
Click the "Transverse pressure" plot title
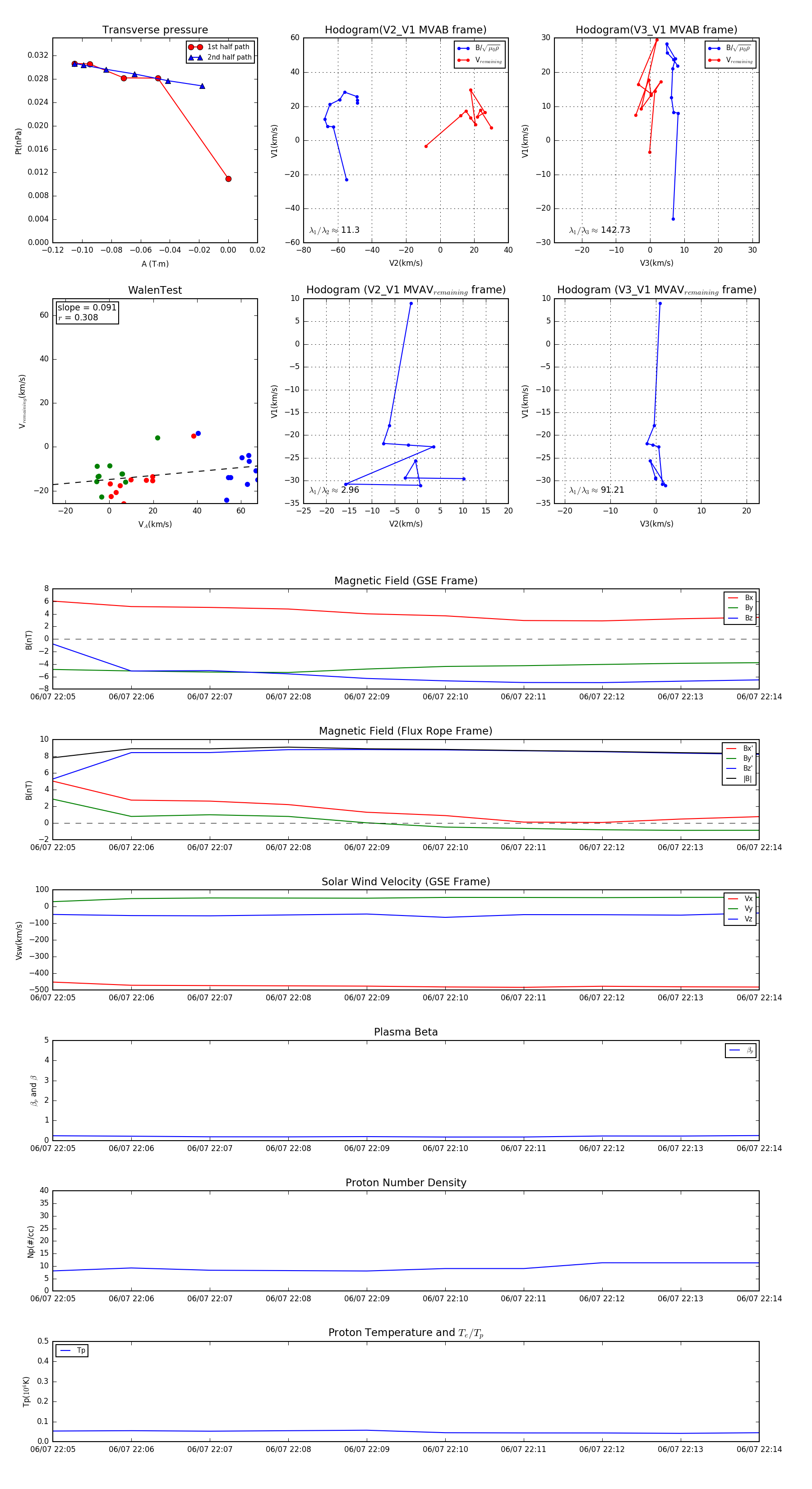click(x=155, y=30)
